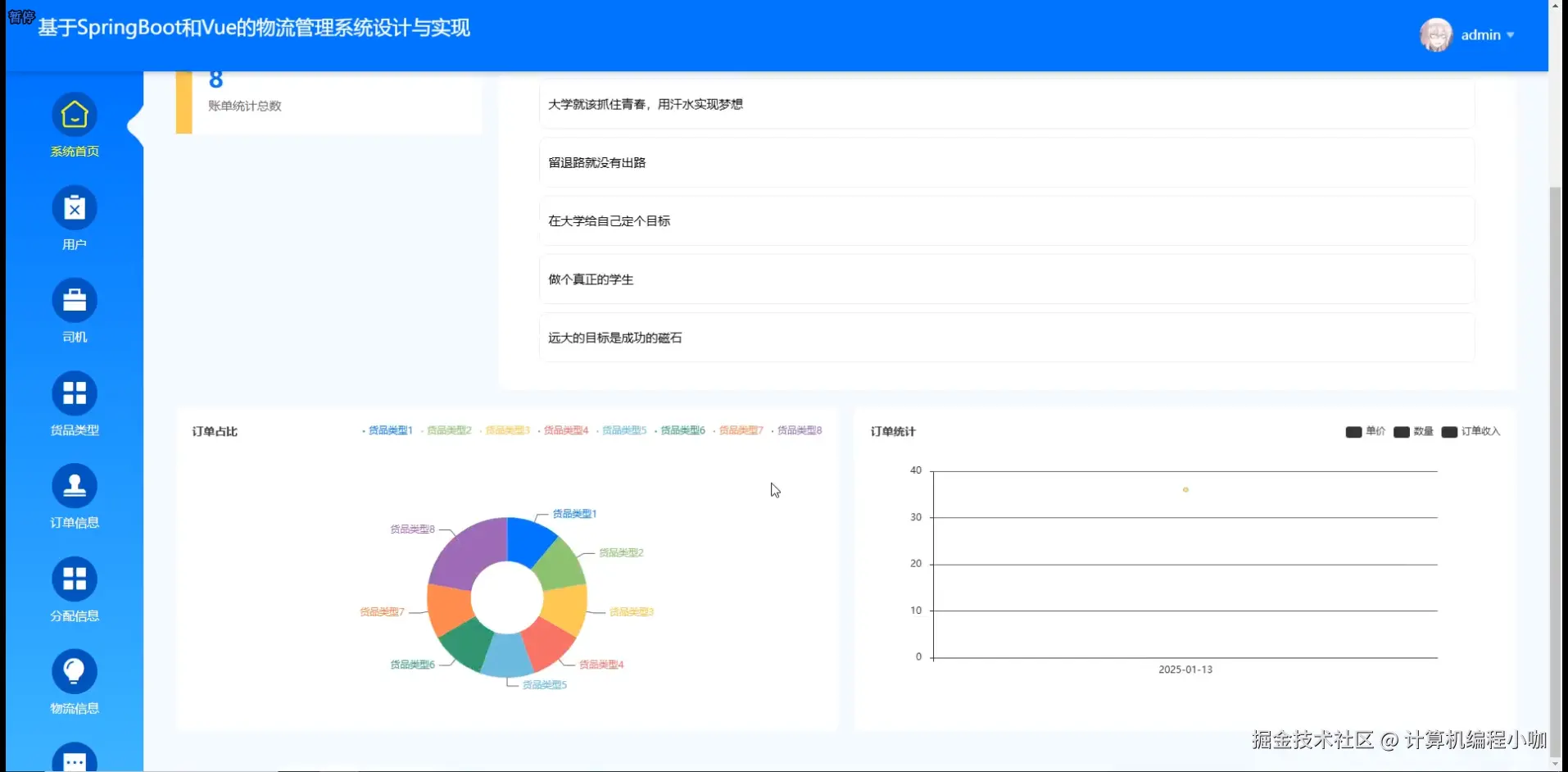The height and width of the screenshot is (772, 1568).
Task: Click the bill count number 8
Action: pos(215,79)
